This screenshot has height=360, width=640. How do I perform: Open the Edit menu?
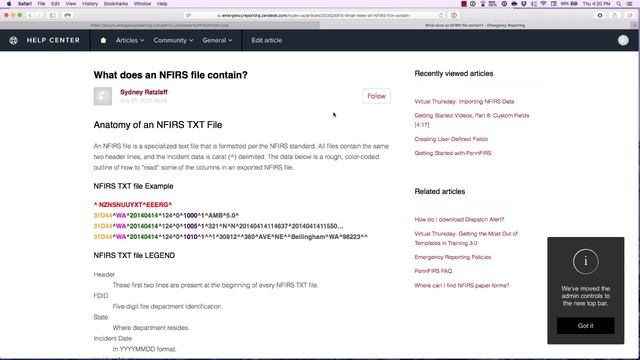tap(55, 4)
